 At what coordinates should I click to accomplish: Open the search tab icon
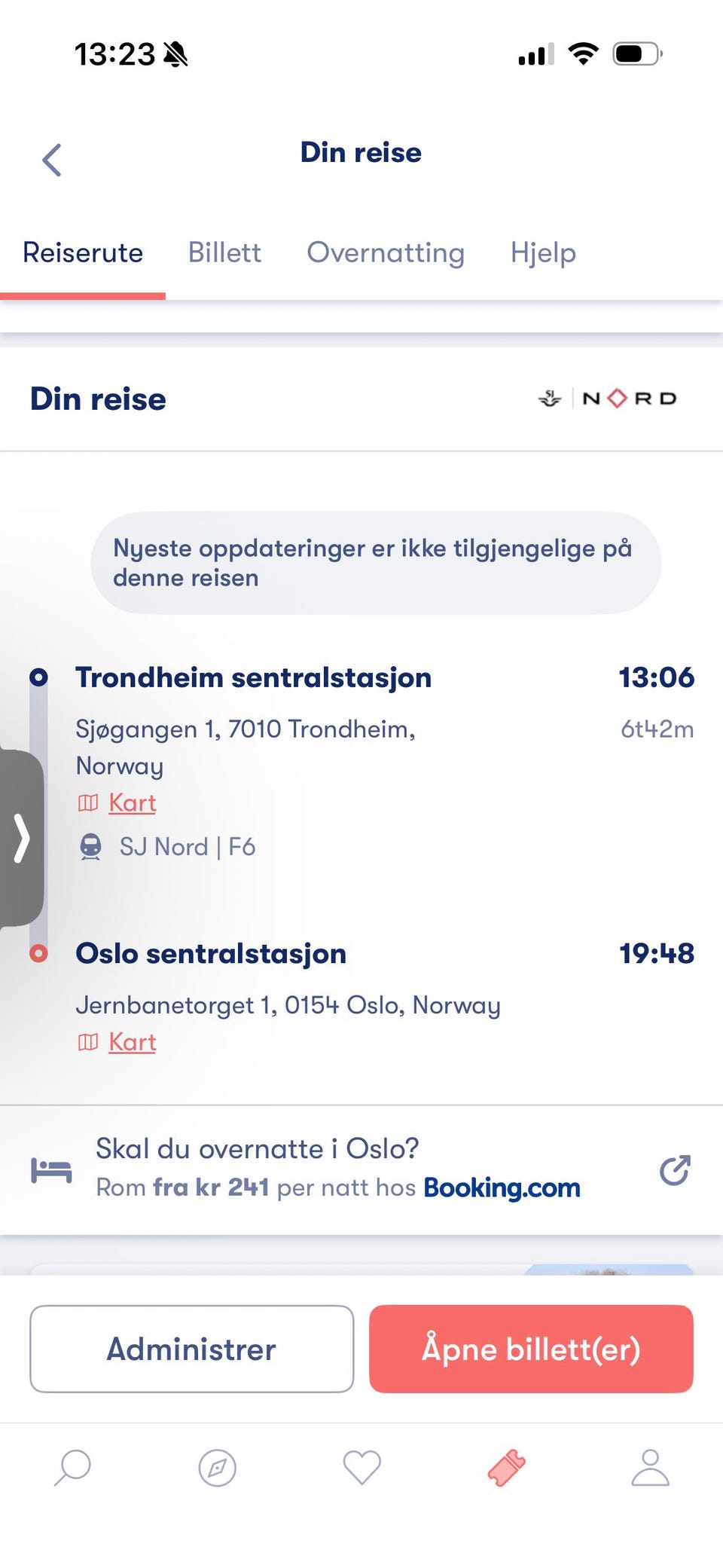tap(72, 1468)
